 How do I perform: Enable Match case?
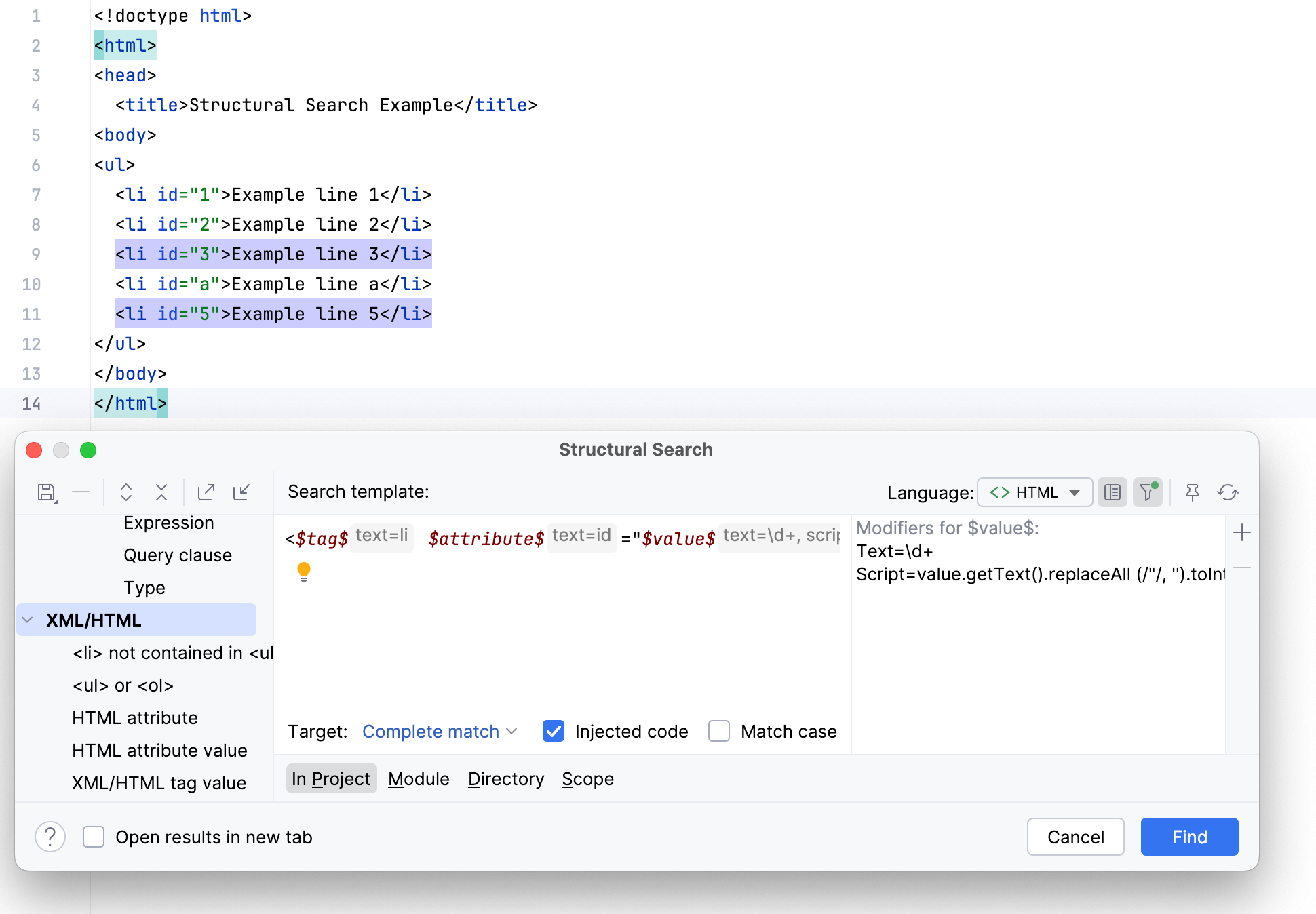tap(719, 731)
